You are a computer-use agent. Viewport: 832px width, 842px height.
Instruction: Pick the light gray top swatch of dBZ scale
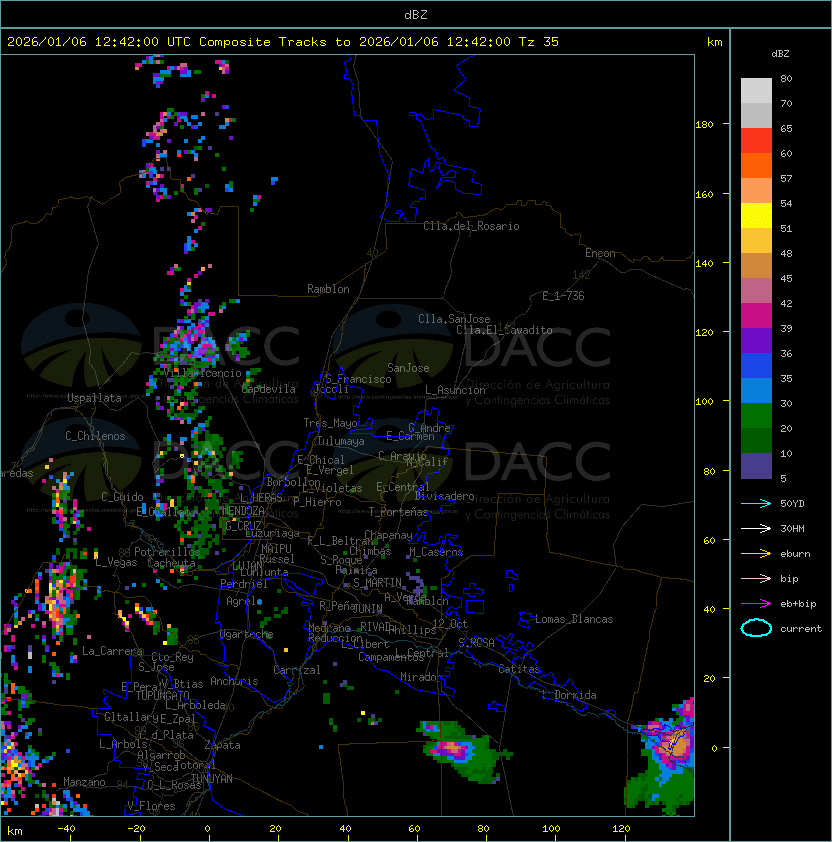click(x=756, y=90)
